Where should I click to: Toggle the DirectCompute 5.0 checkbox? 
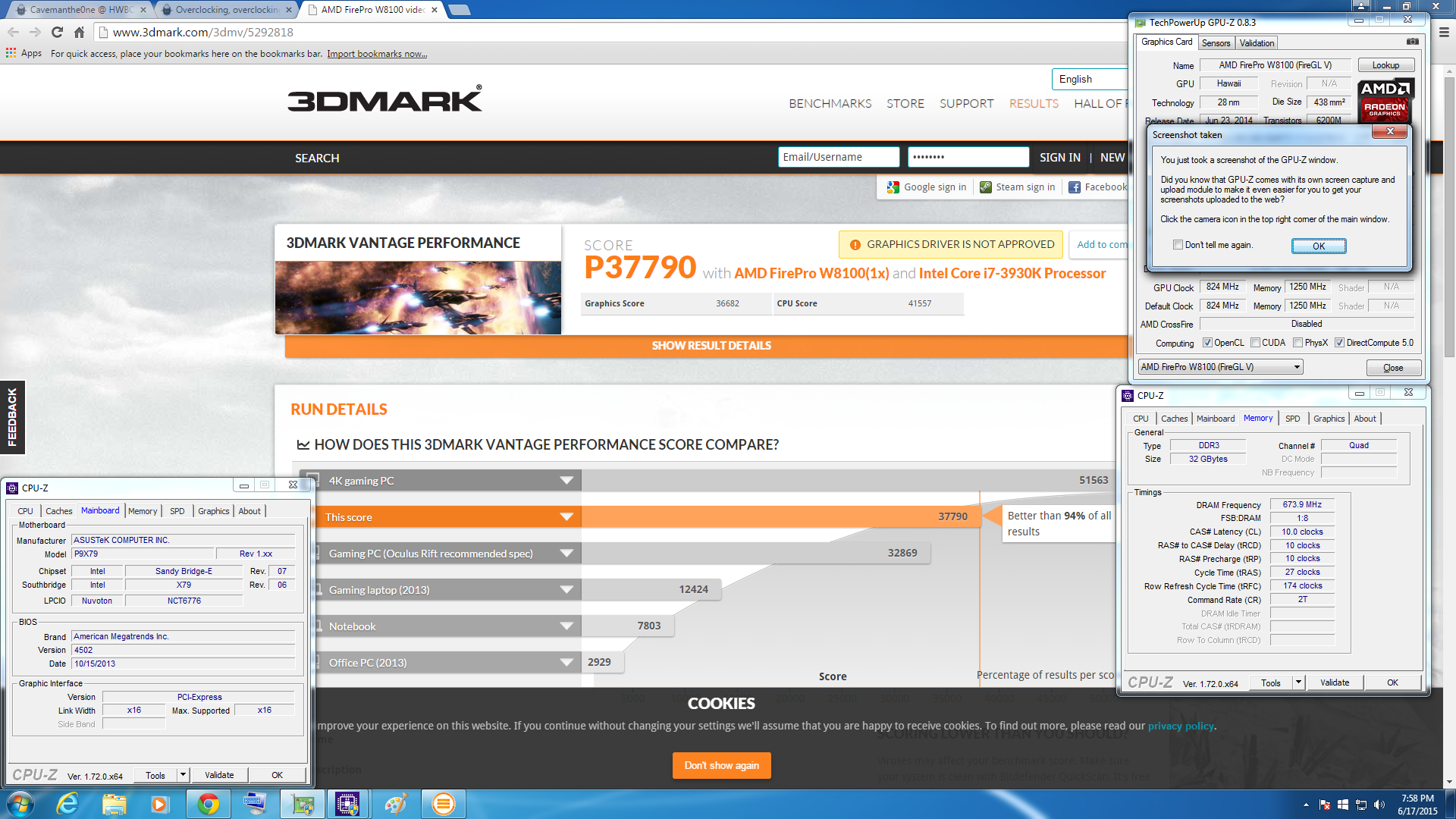click(x=1340, y=343)
